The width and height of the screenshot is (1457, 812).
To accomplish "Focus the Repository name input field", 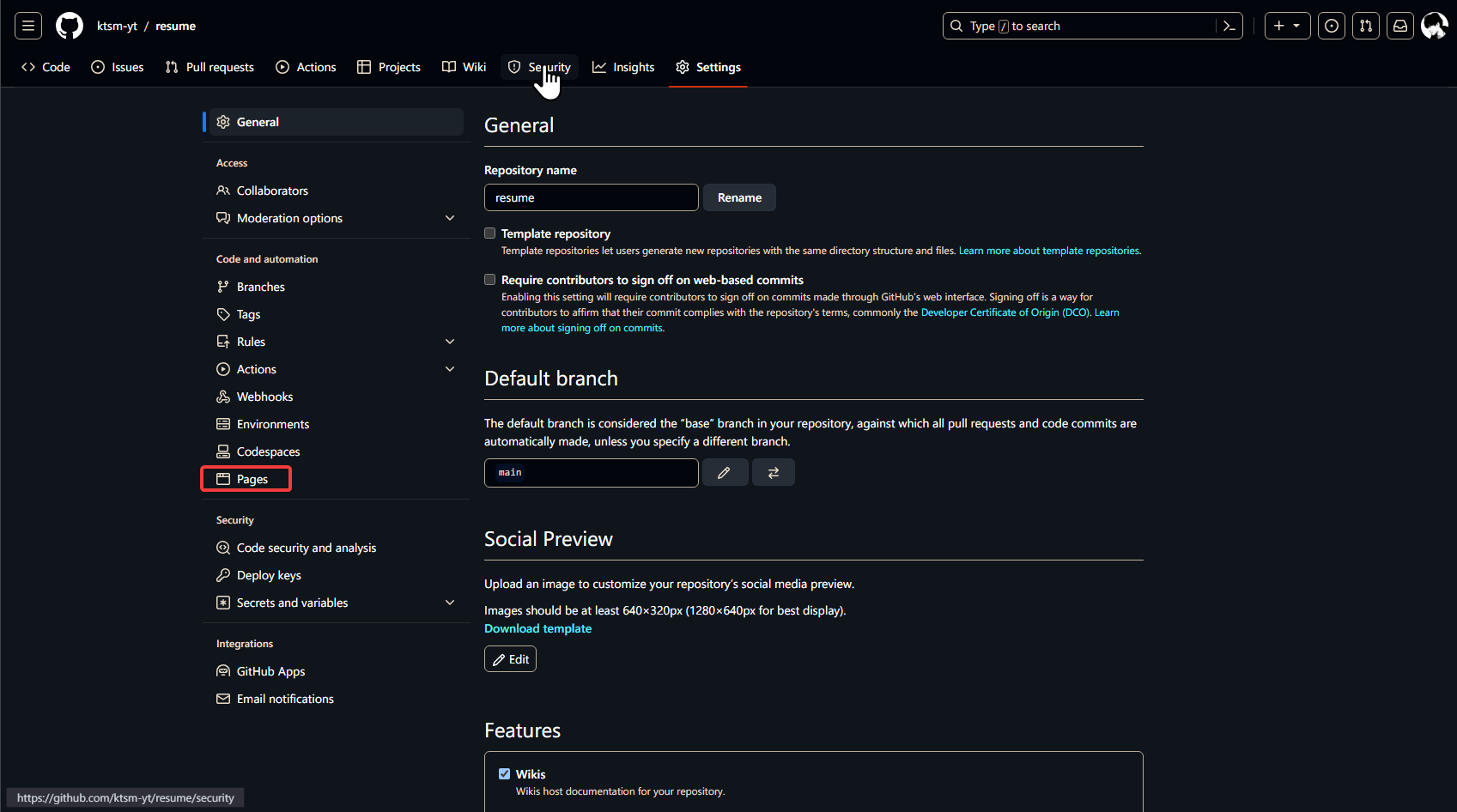I will pos(592,197).
